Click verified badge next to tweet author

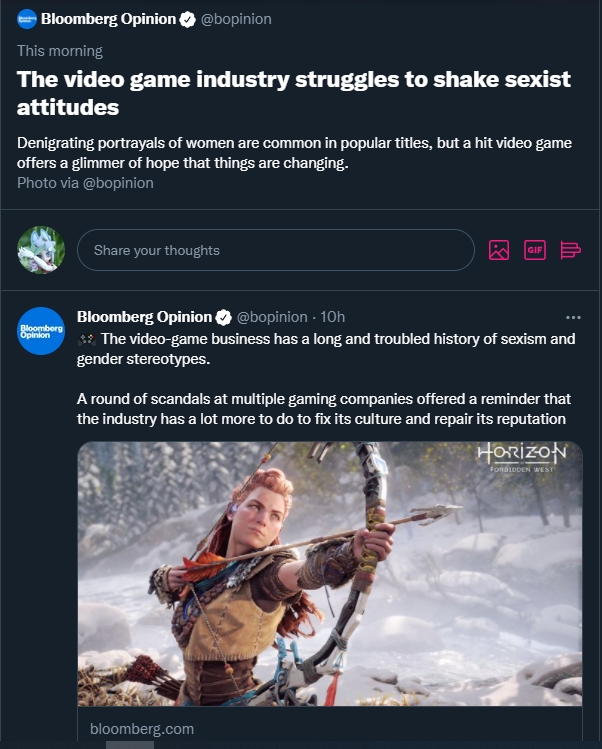(x=224, y=317)
